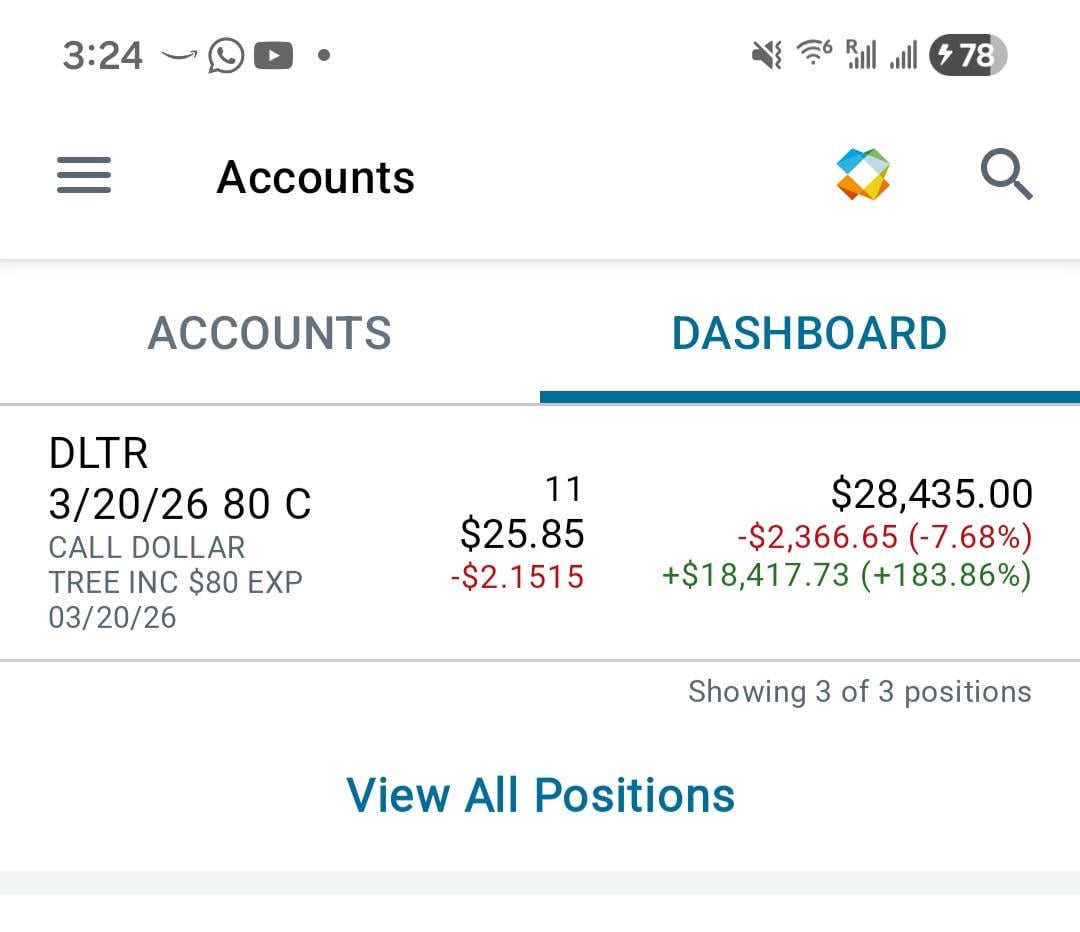1080x932 pixels.
Task: Tap the $25.85 option price
Action: 522,534
